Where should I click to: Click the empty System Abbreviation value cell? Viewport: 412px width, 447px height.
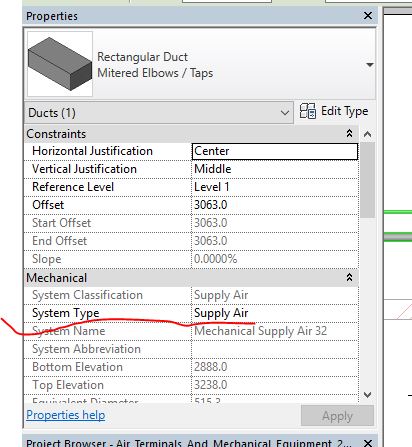coord(275,349)
